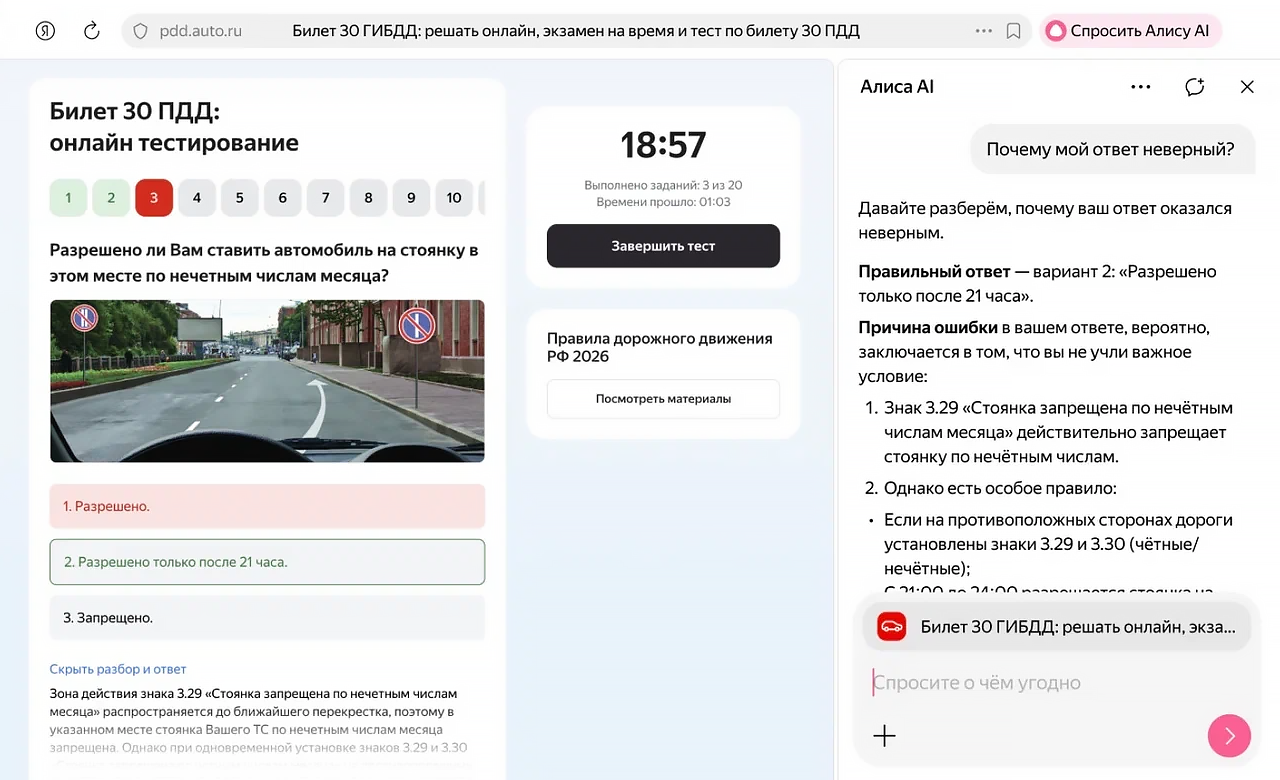Finish the test with Завершить тест
The height and width of the screenshot is (780, 1280).
663,246
